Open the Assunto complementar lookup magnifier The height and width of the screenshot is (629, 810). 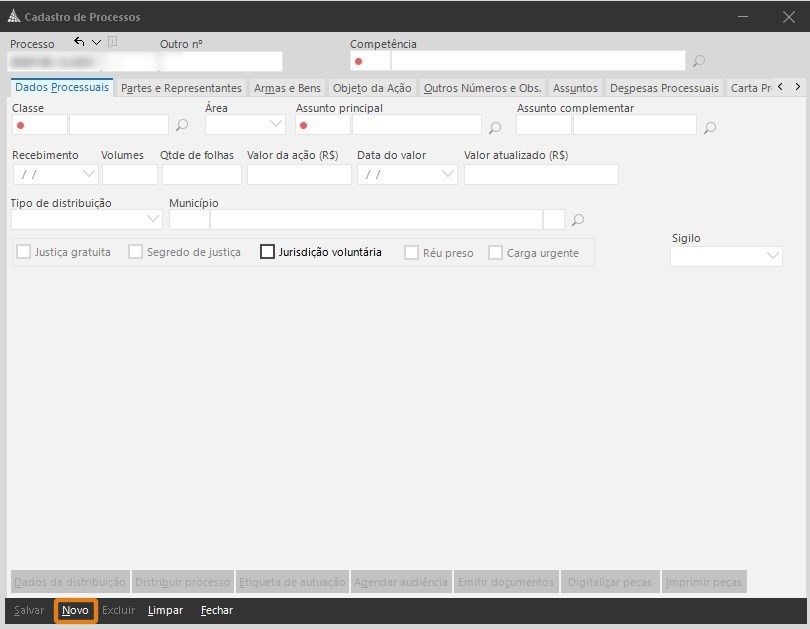[710, 127]
